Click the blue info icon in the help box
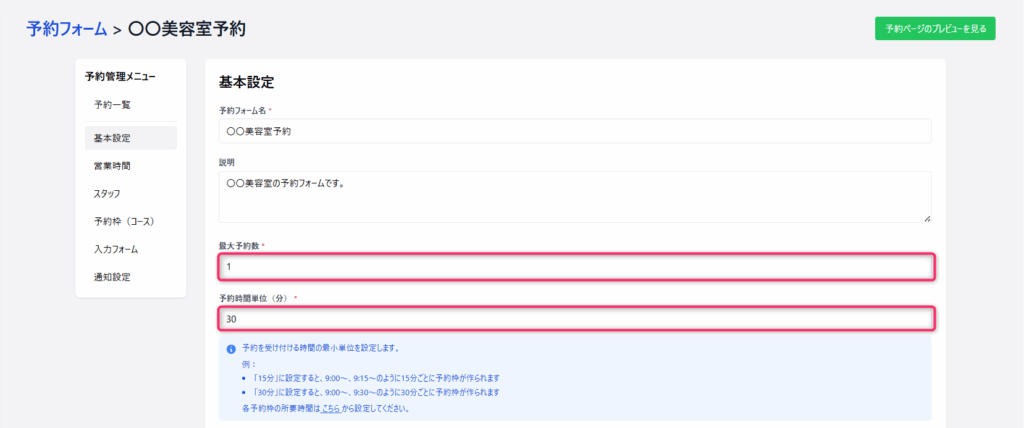1024x428 pixels. 231,349
